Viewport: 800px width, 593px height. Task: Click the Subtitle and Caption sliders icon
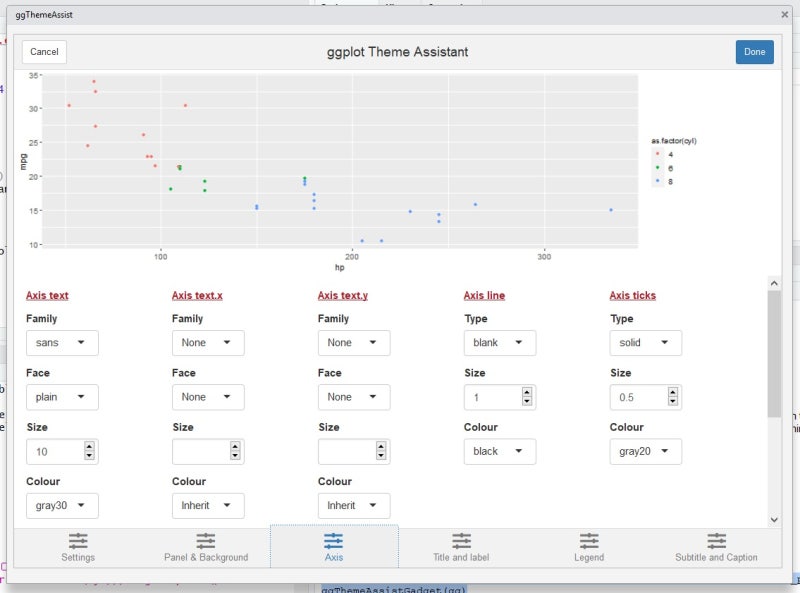716,540
